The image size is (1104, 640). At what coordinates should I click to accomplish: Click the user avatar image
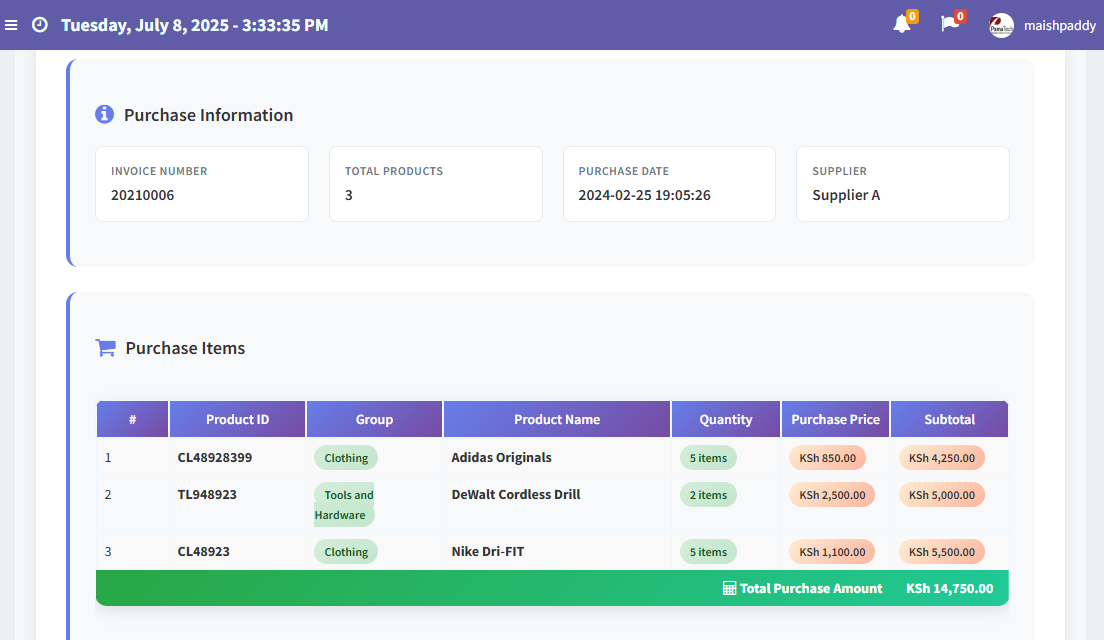click(x=1001, y=25)
